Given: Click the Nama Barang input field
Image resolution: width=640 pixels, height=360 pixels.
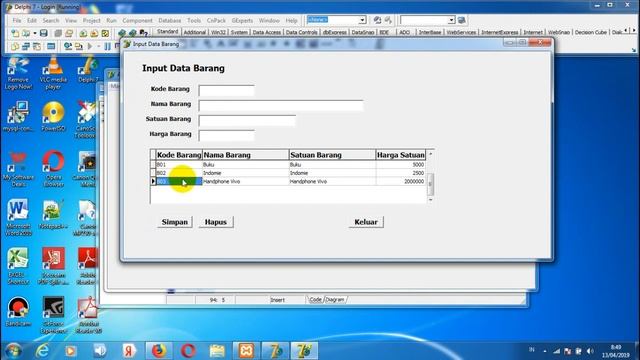Looking at the screenshot, I should pos(281,105).
